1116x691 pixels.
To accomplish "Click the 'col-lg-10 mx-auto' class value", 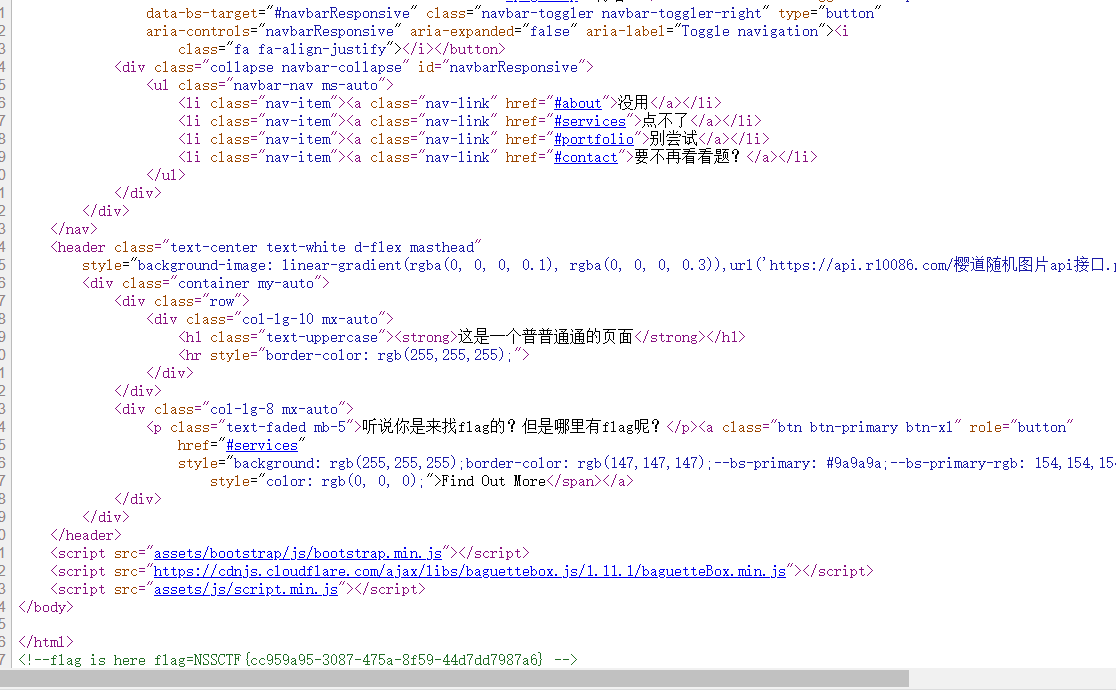I will click(x=310, y=320).
